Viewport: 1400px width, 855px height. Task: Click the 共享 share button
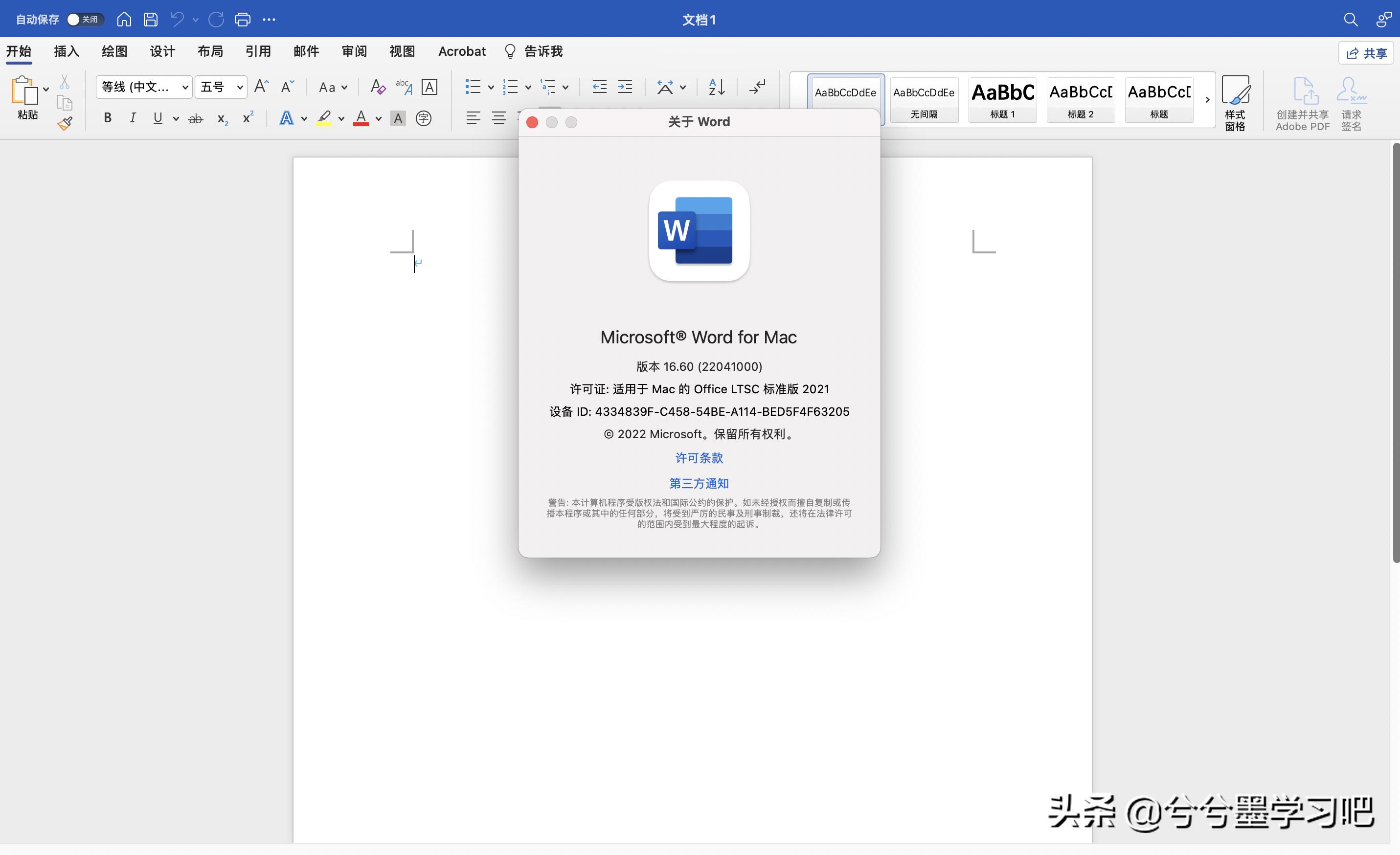pos(1366,52)
